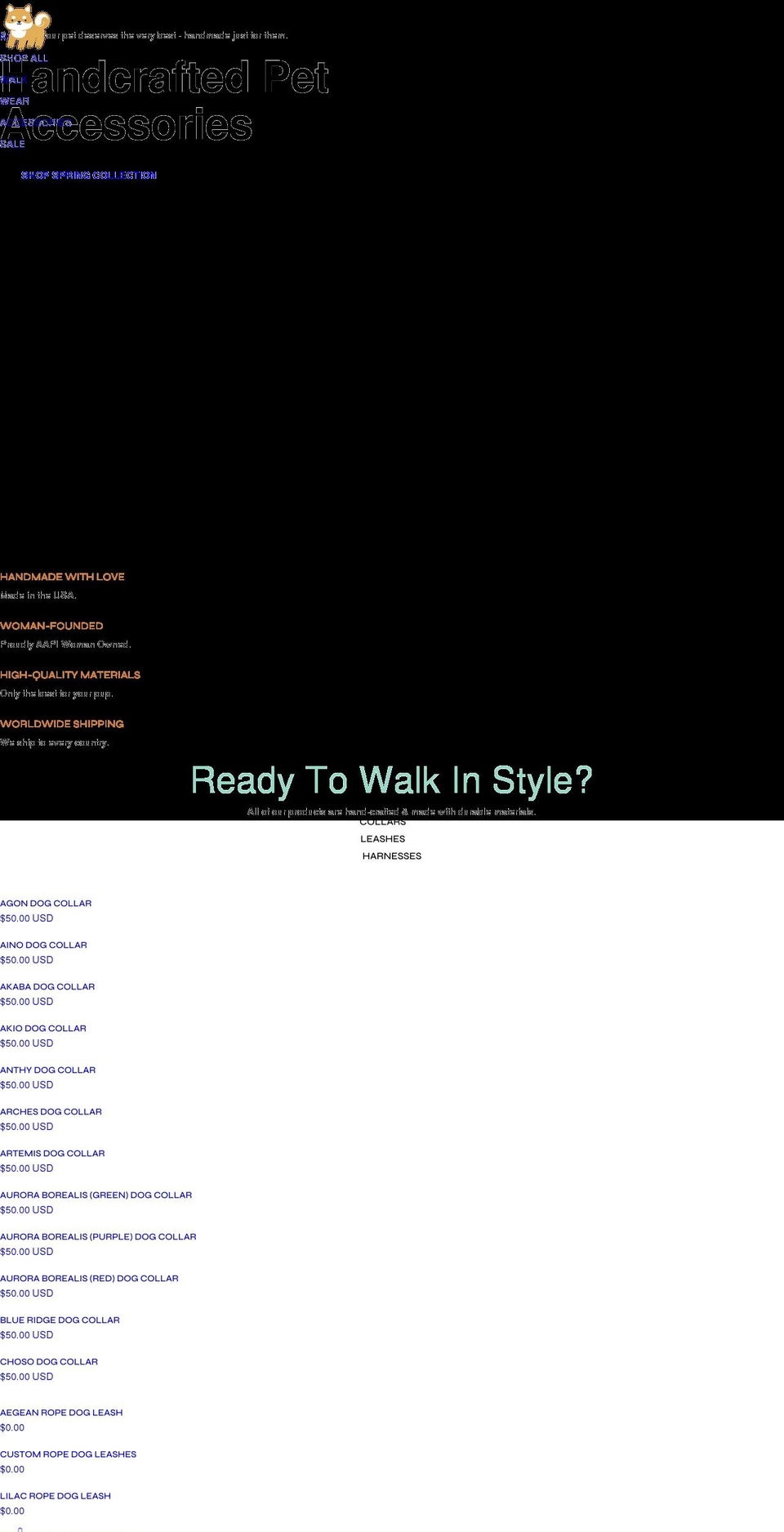
Task: Click the $50.00 USD price under Agon Dog Collar
Action: tap(27, 918)
